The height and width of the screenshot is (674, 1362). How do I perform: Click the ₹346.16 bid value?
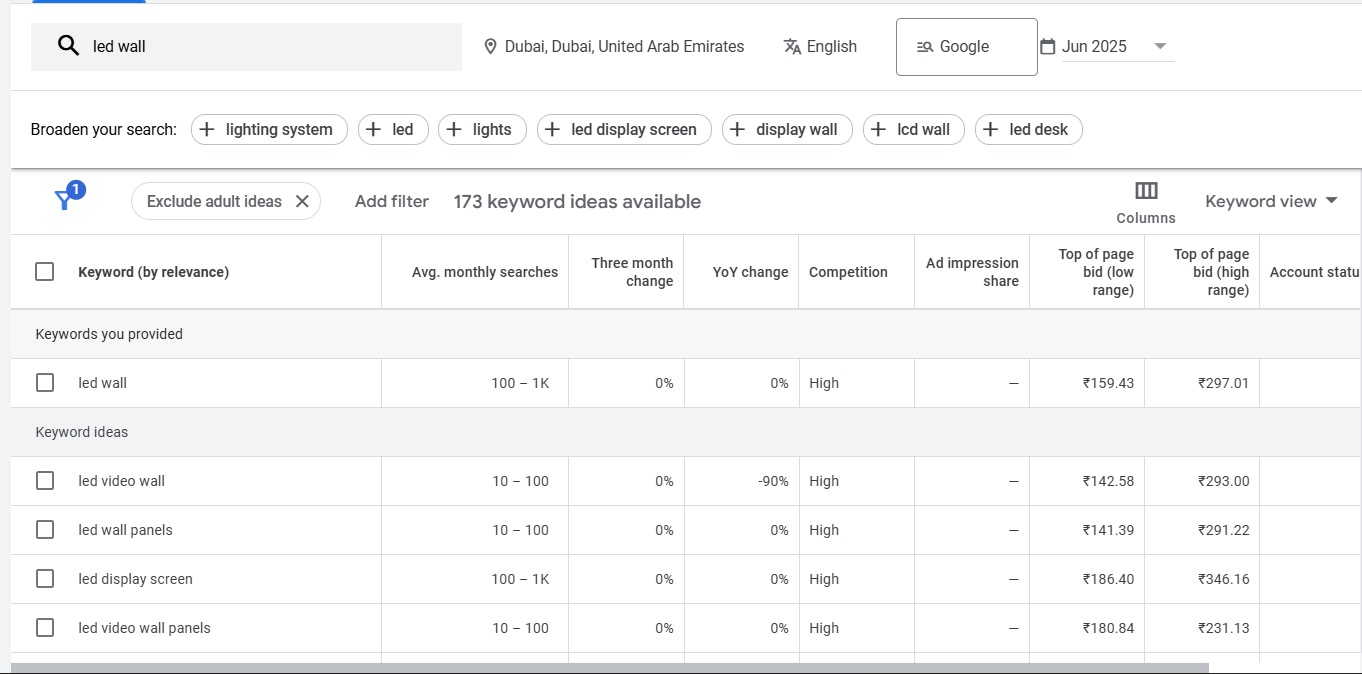(x=1223, y=579)
